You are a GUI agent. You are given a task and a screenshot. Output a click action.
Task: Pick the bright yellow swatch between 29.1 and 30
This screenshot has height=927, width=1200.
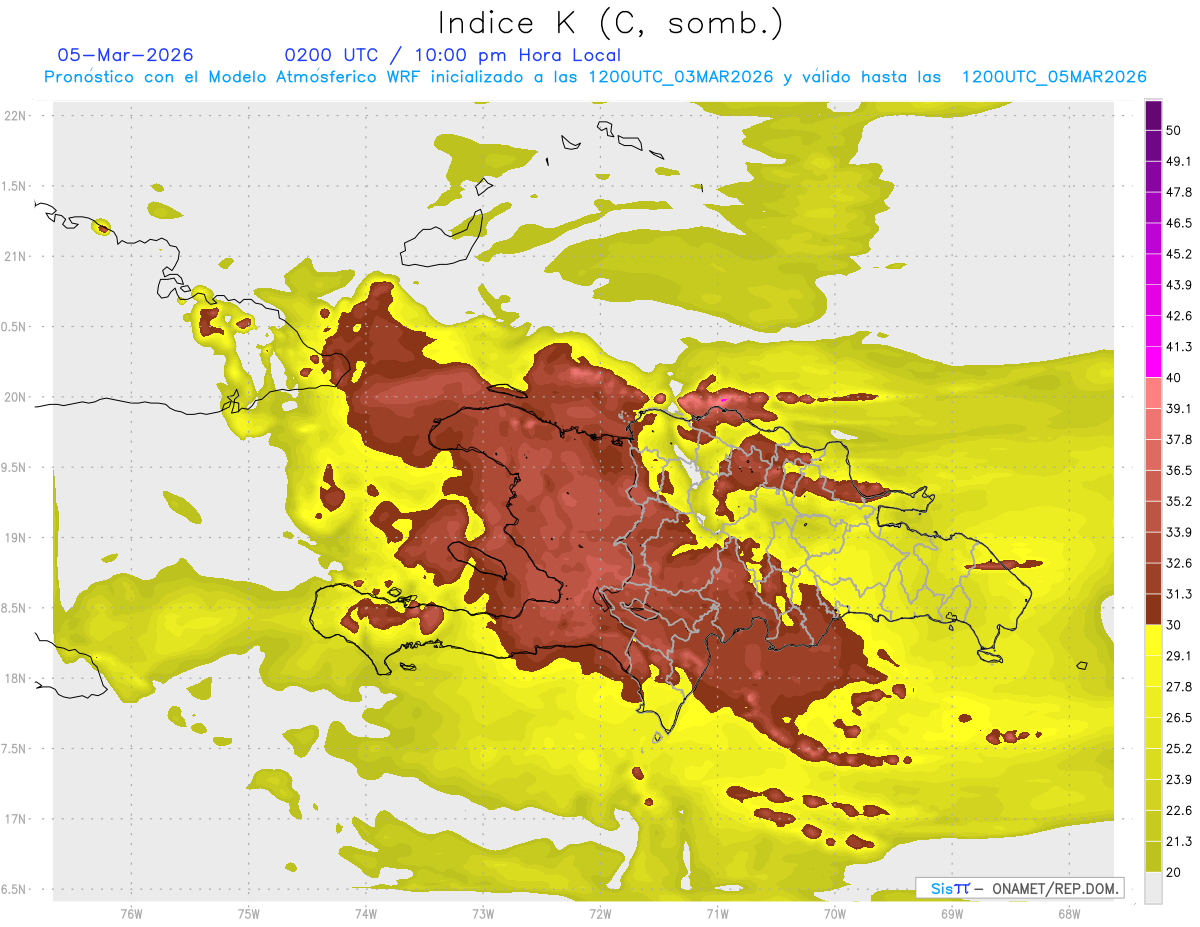coord(1153,640)
